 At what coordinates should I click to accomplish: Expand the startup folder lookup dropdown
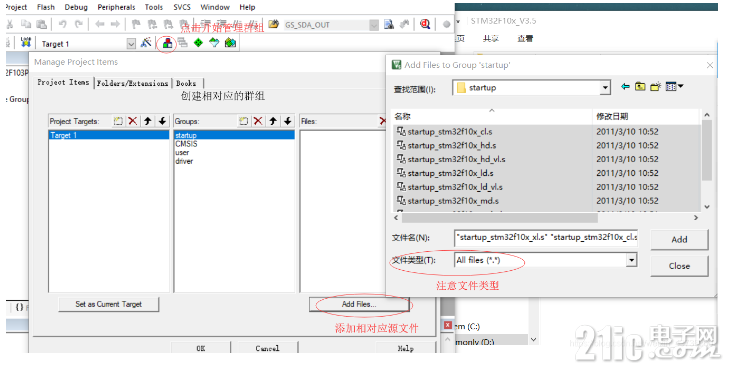pyautogui.click(x=605, y=88)
